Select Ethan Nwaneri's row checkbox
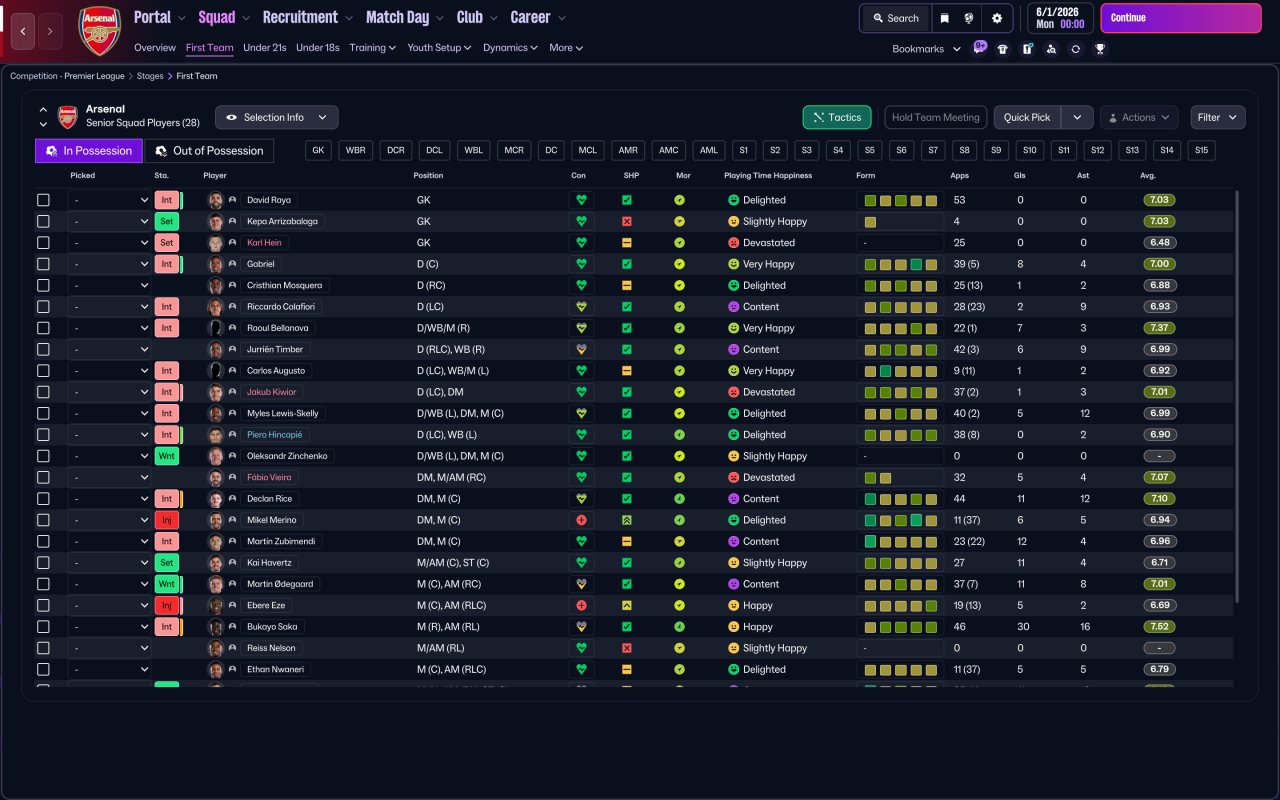 pos(43,669)
